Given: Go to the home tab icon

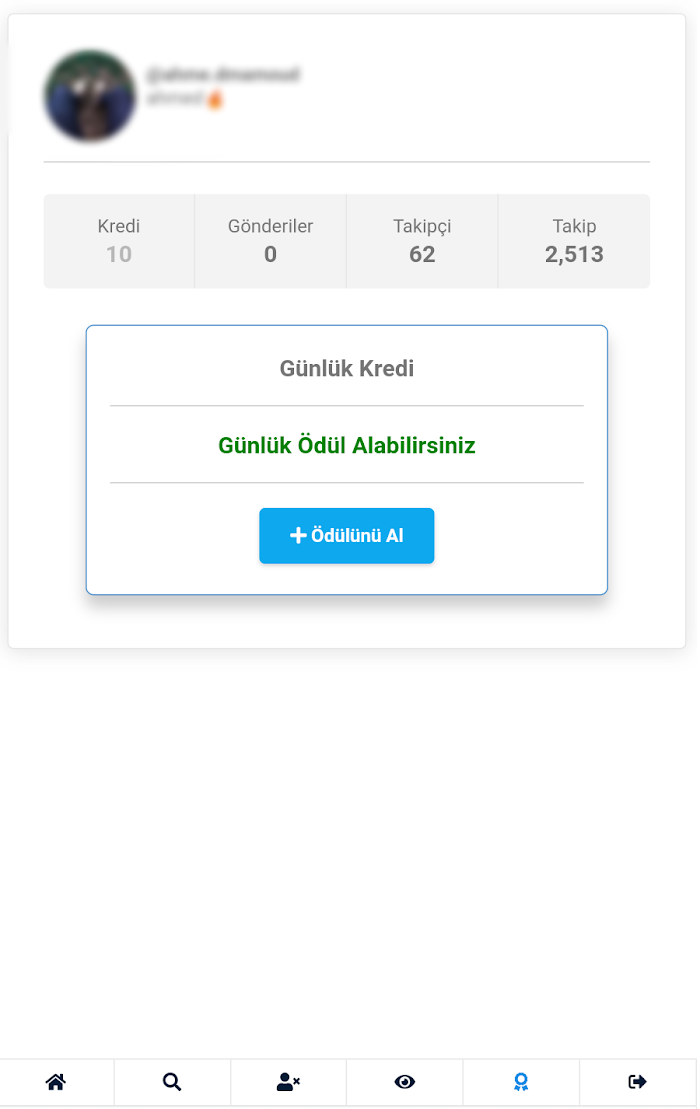Looking at the screenshot, I should click(56, 1081).
